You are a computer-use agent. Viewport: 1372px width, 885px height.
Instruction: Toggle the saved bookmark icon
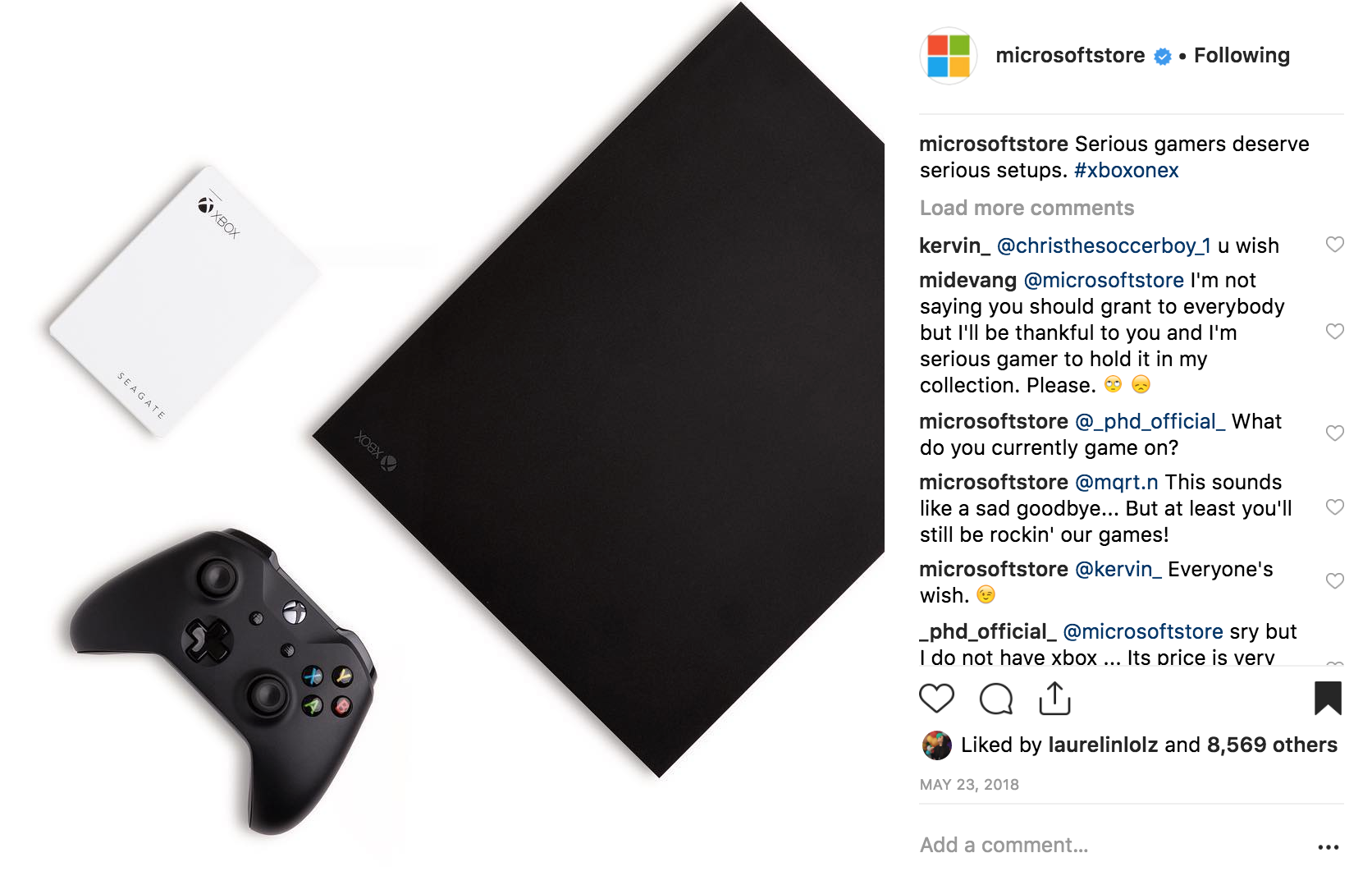click(x=1327, y=698)
